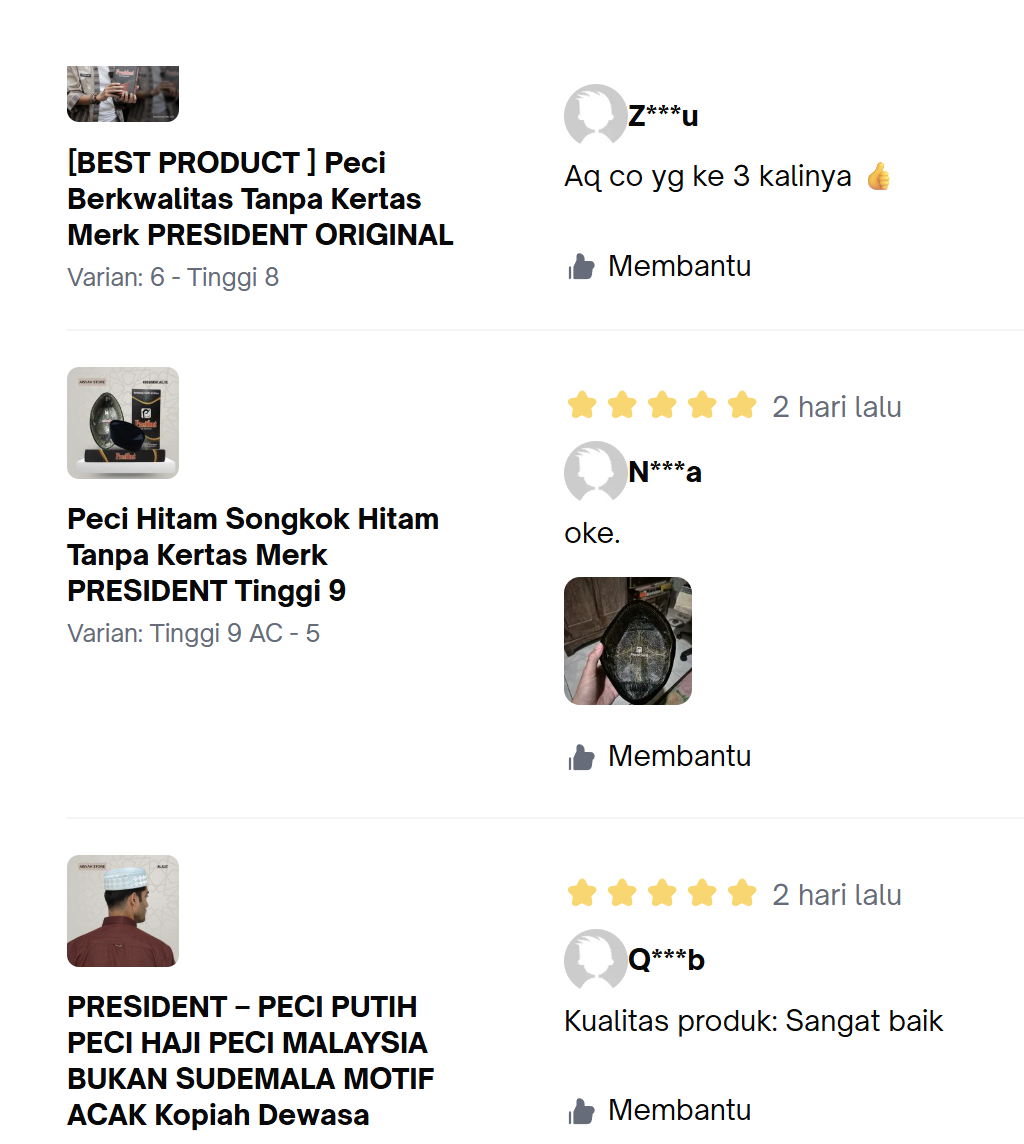Click the first star in N***a's rating
Image resolution: width=1024 pixels, height=1144 pixels.
coord(581,406)
